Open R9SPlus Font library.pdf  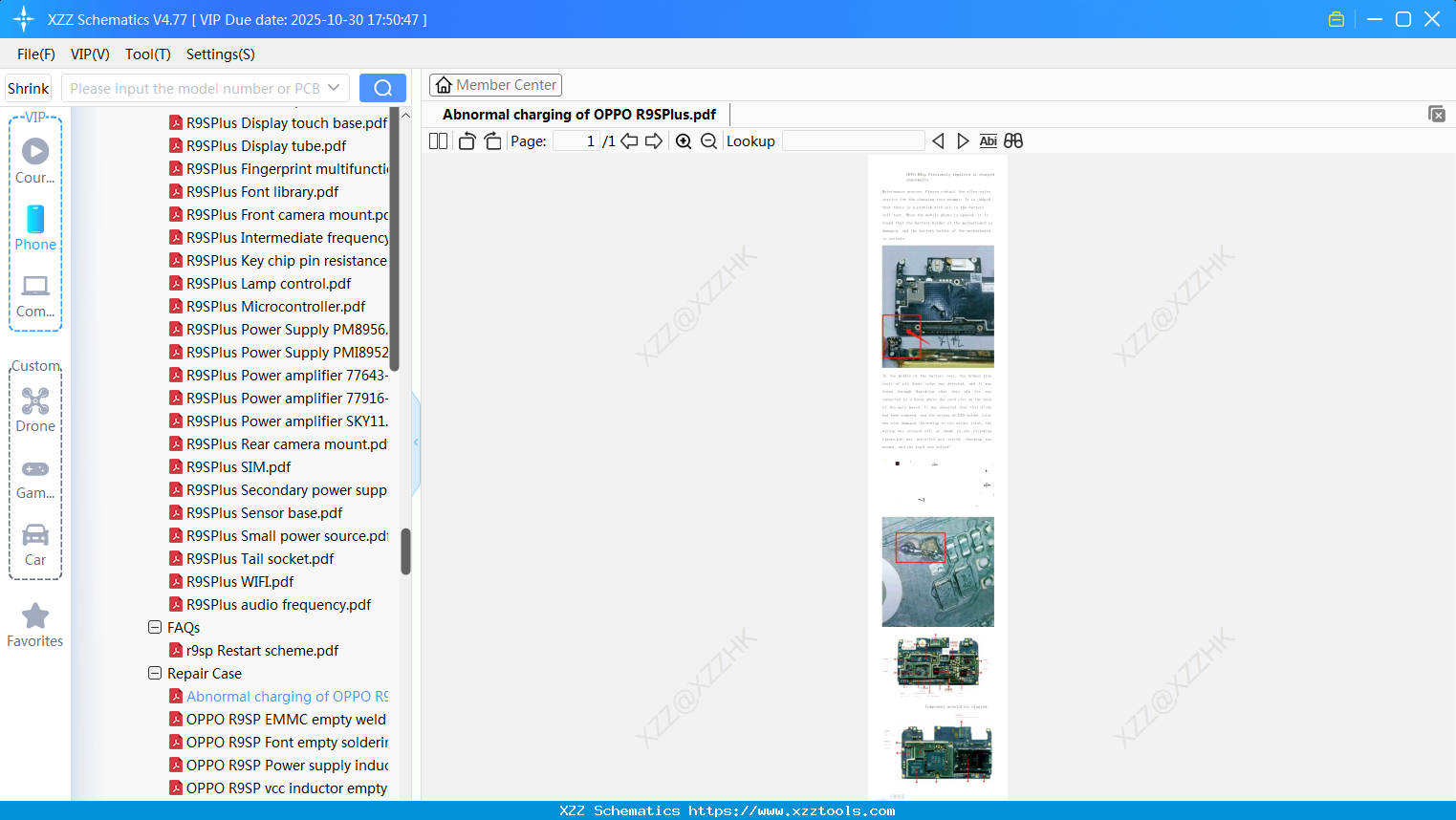pos(262,192)
